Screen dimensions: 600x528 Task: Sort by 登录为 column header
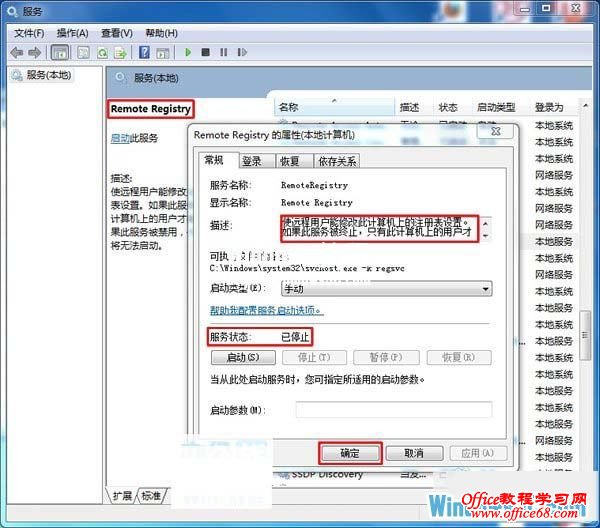553,107
